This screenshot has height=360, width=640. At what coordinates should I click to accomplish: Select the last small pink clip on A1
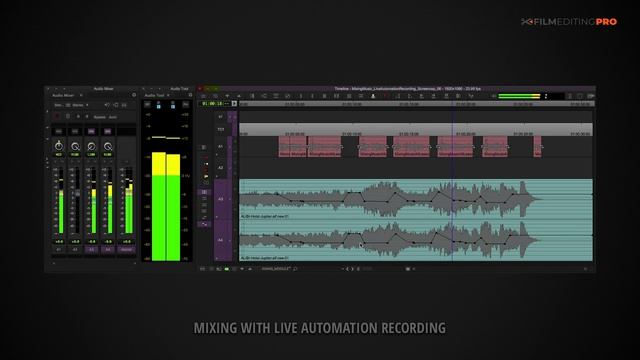[x=538, y=147]
